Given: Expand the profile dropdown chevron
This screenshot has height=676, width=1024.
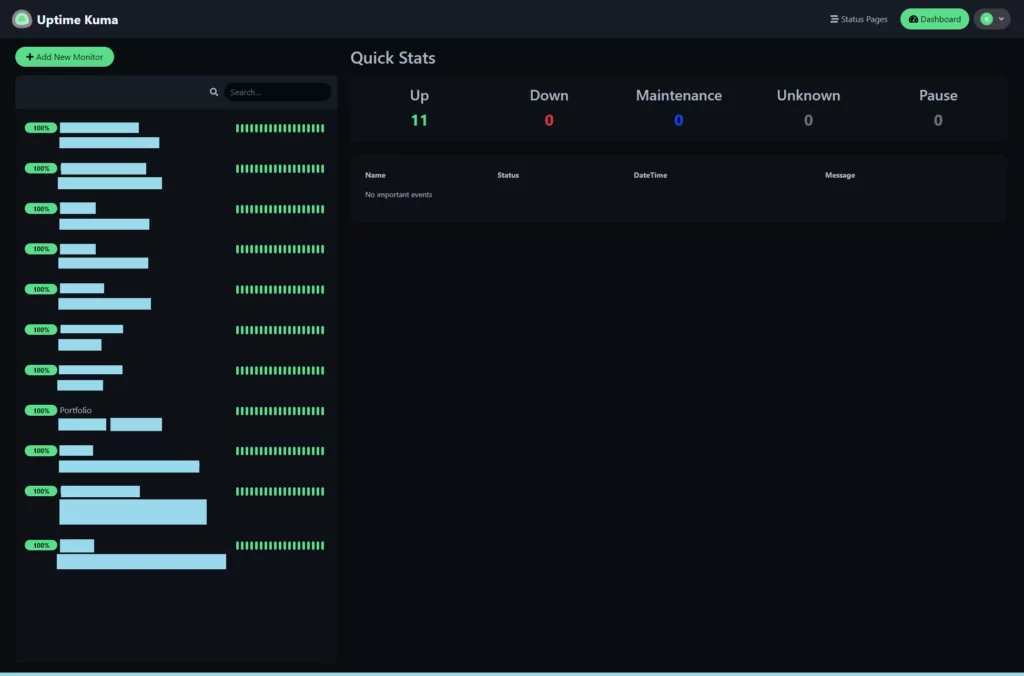Looking at the screenshot, I should click(x=1001, y=19).
